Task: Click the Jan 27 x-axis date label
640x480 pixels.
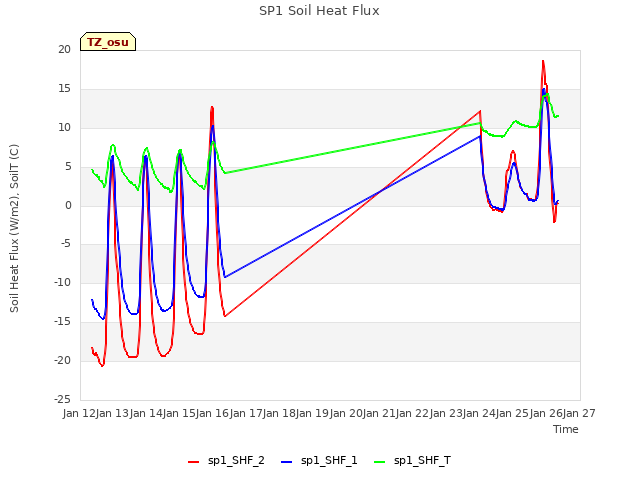Action: [x=579, y=413]
